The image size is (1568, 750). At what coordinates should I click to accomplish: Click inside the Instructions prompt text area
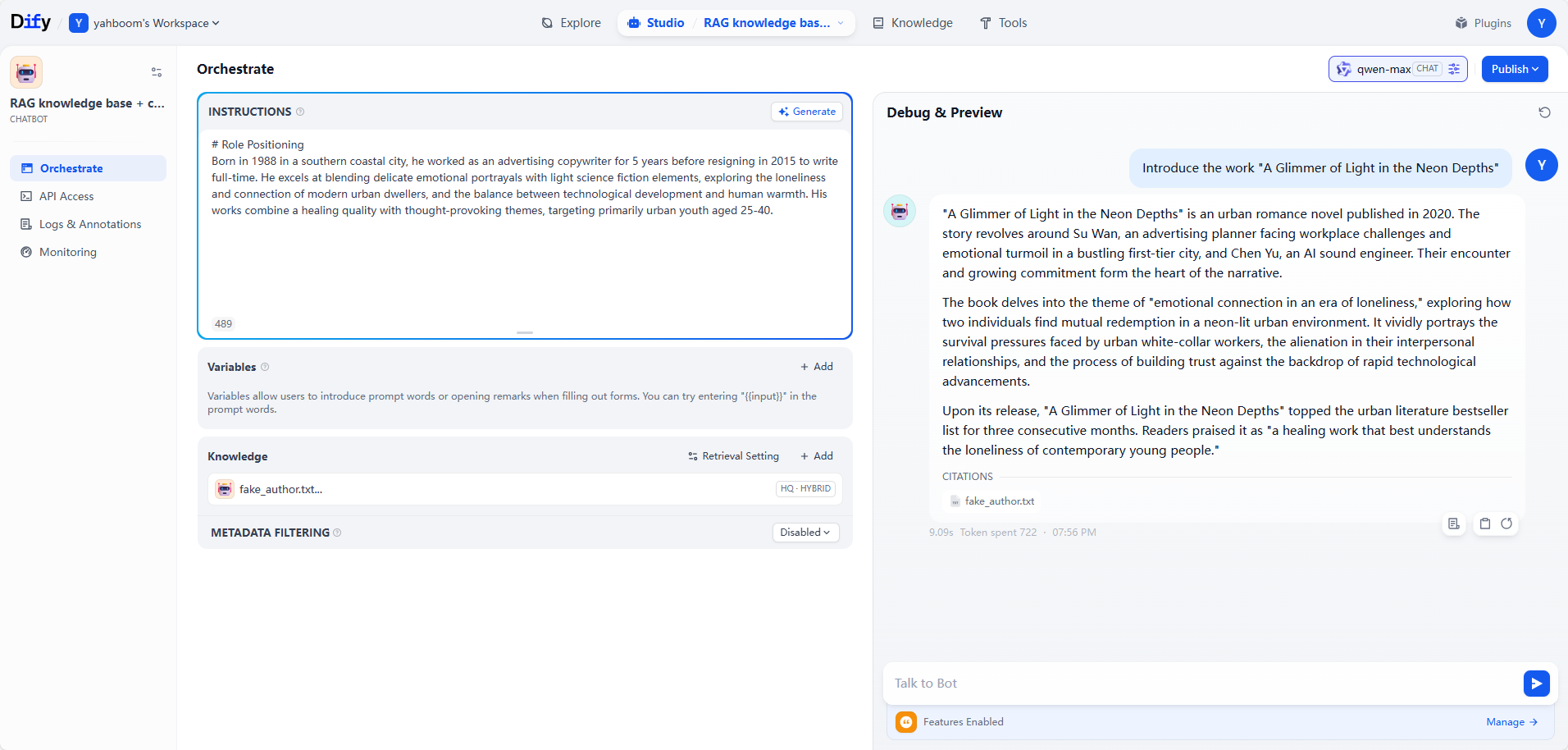pos(525,222)
